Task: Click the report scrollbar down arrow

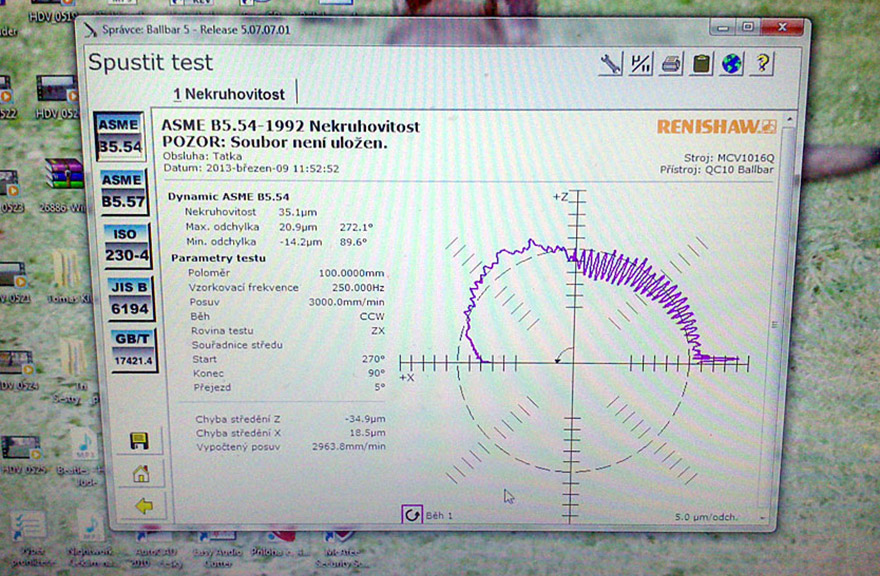Action: 762,517
